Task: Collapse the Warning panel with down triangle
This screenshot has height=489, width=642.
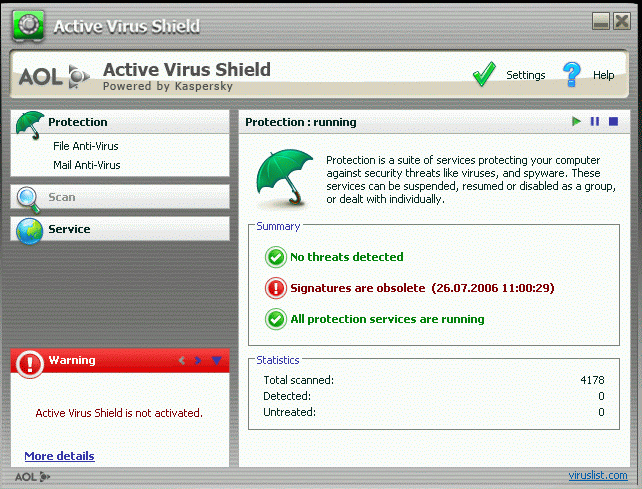Action: 217,360
